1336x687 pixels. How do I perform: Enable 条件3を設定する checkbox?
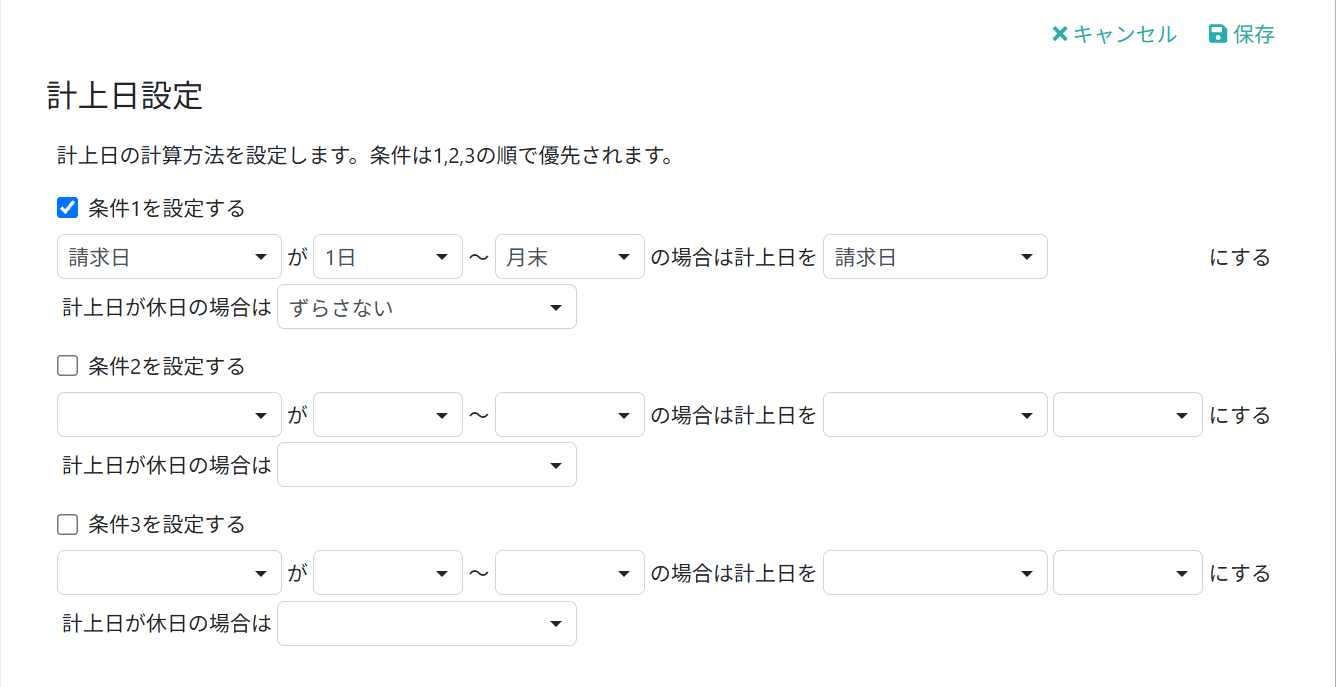[x=68, y=524]
